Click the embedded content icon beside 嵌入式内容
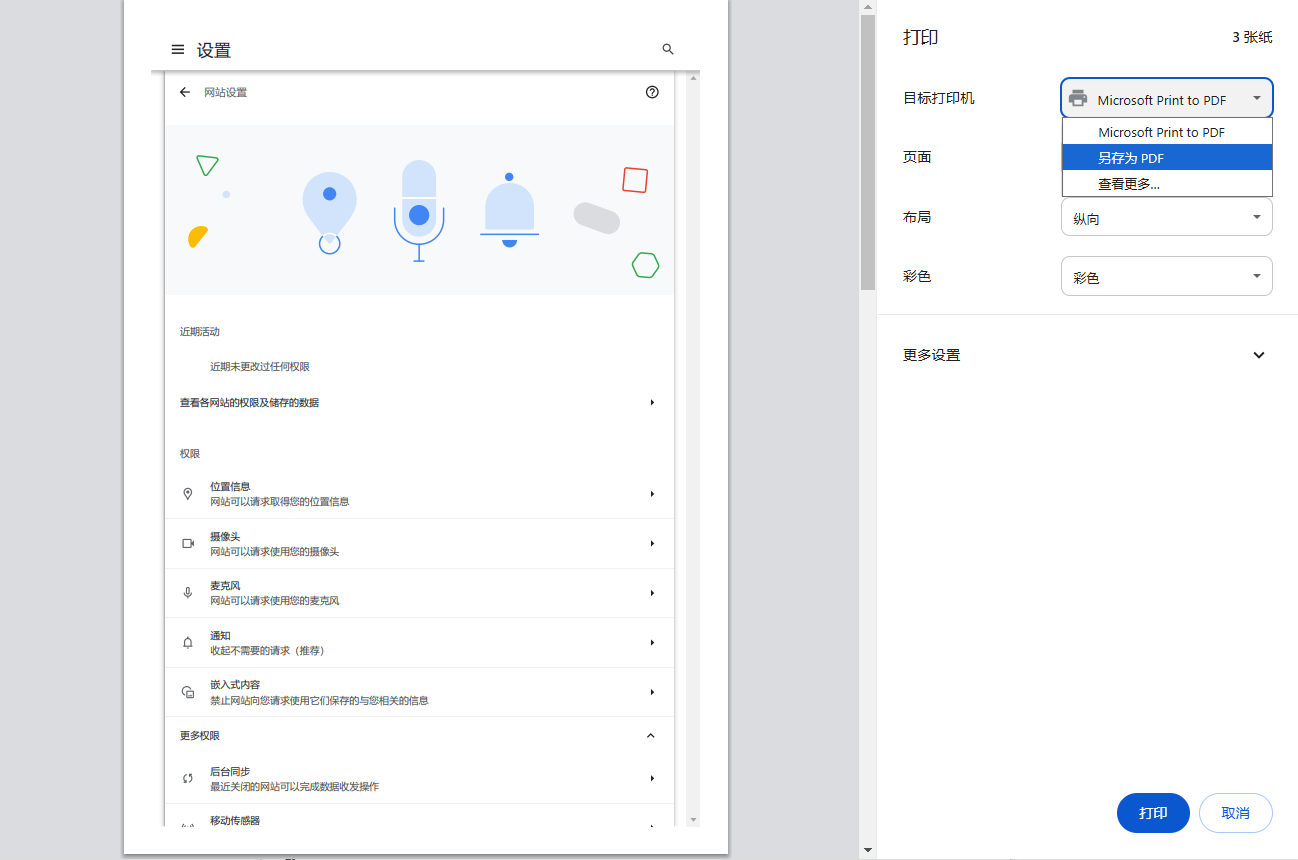 coord(187,692)
